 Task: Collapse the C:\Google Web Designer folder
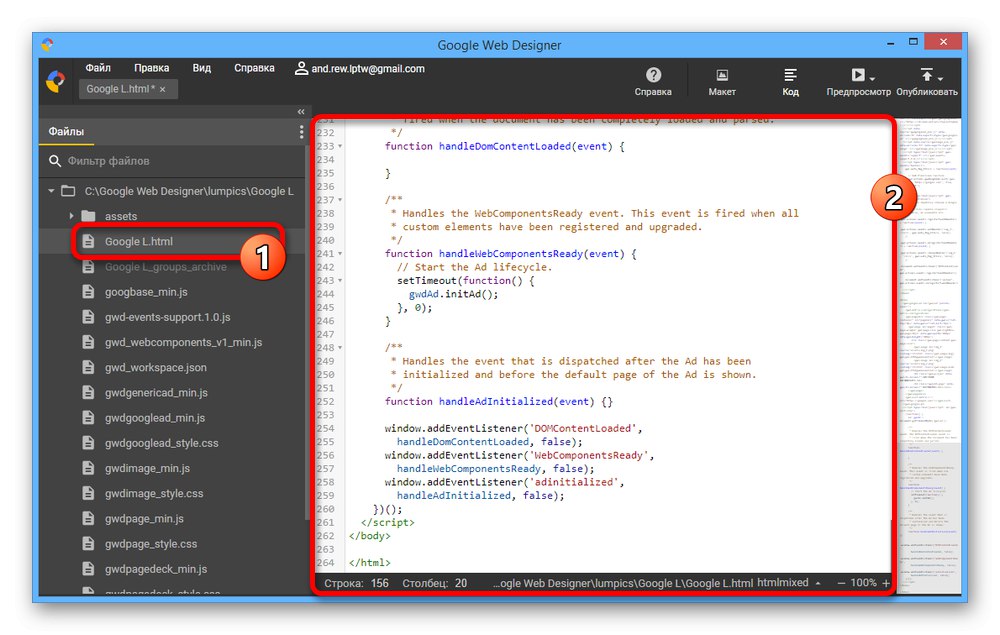tap(51, 191)
